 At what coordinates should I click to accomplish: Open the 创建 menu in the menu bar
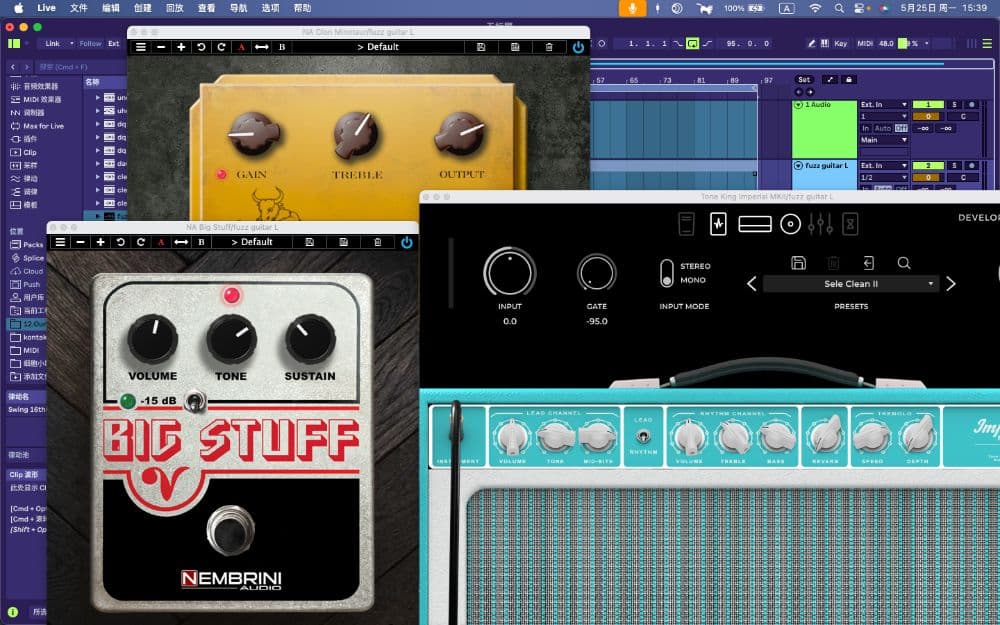pos(143,8)
